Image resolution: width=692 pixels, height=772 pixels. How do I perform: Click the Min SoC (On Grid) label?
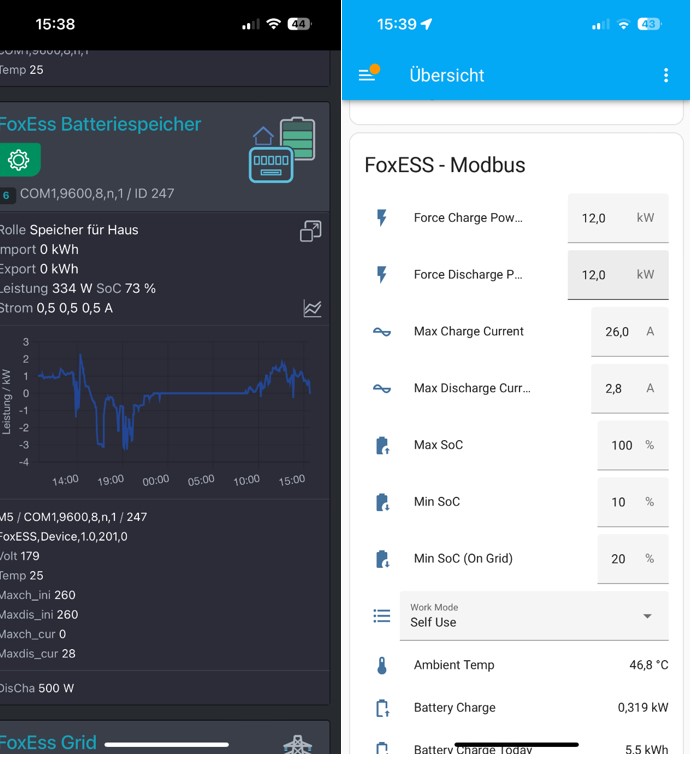point(463,559)
